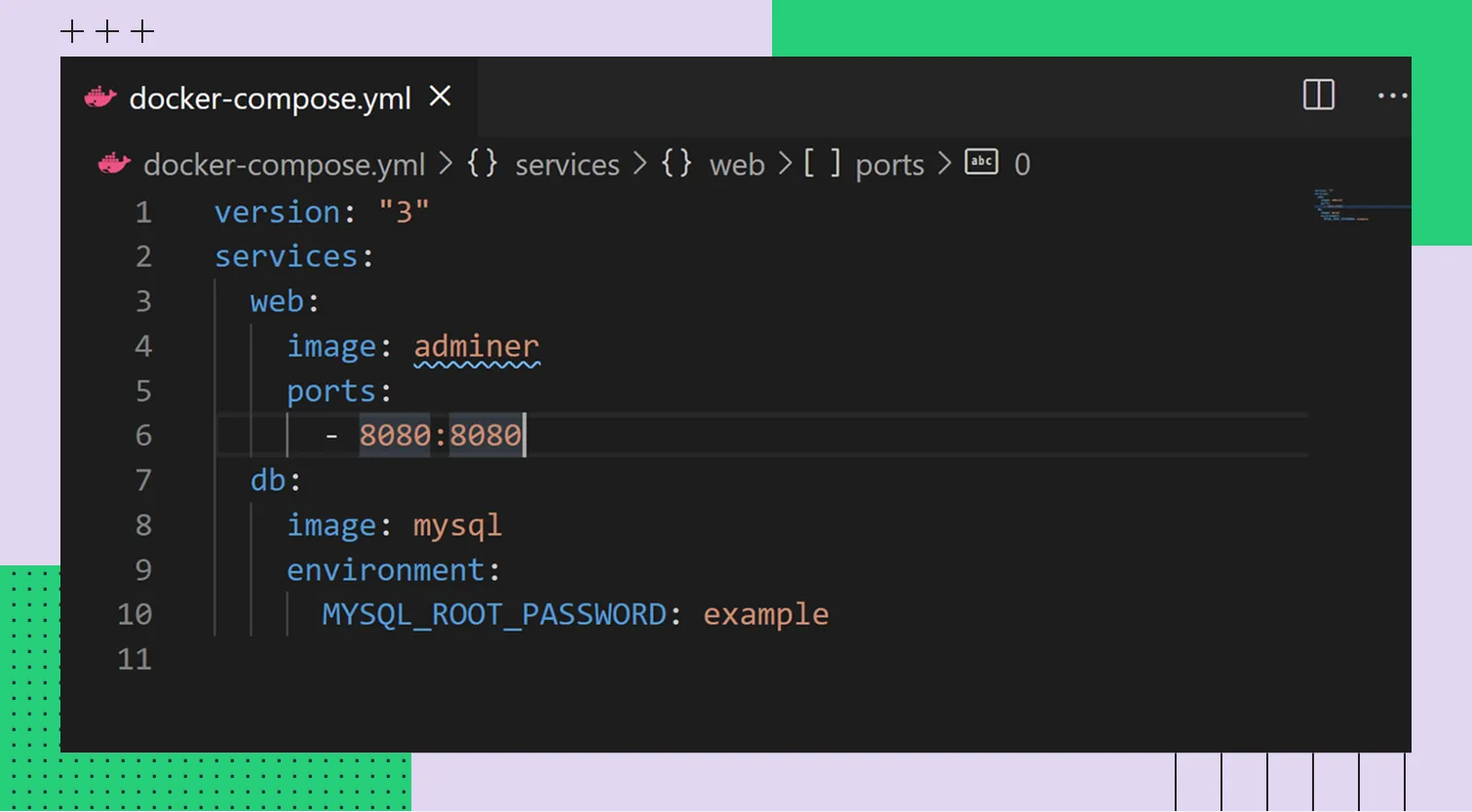Expand the services breadcrumb dropdown

click(x=566, y=165)
